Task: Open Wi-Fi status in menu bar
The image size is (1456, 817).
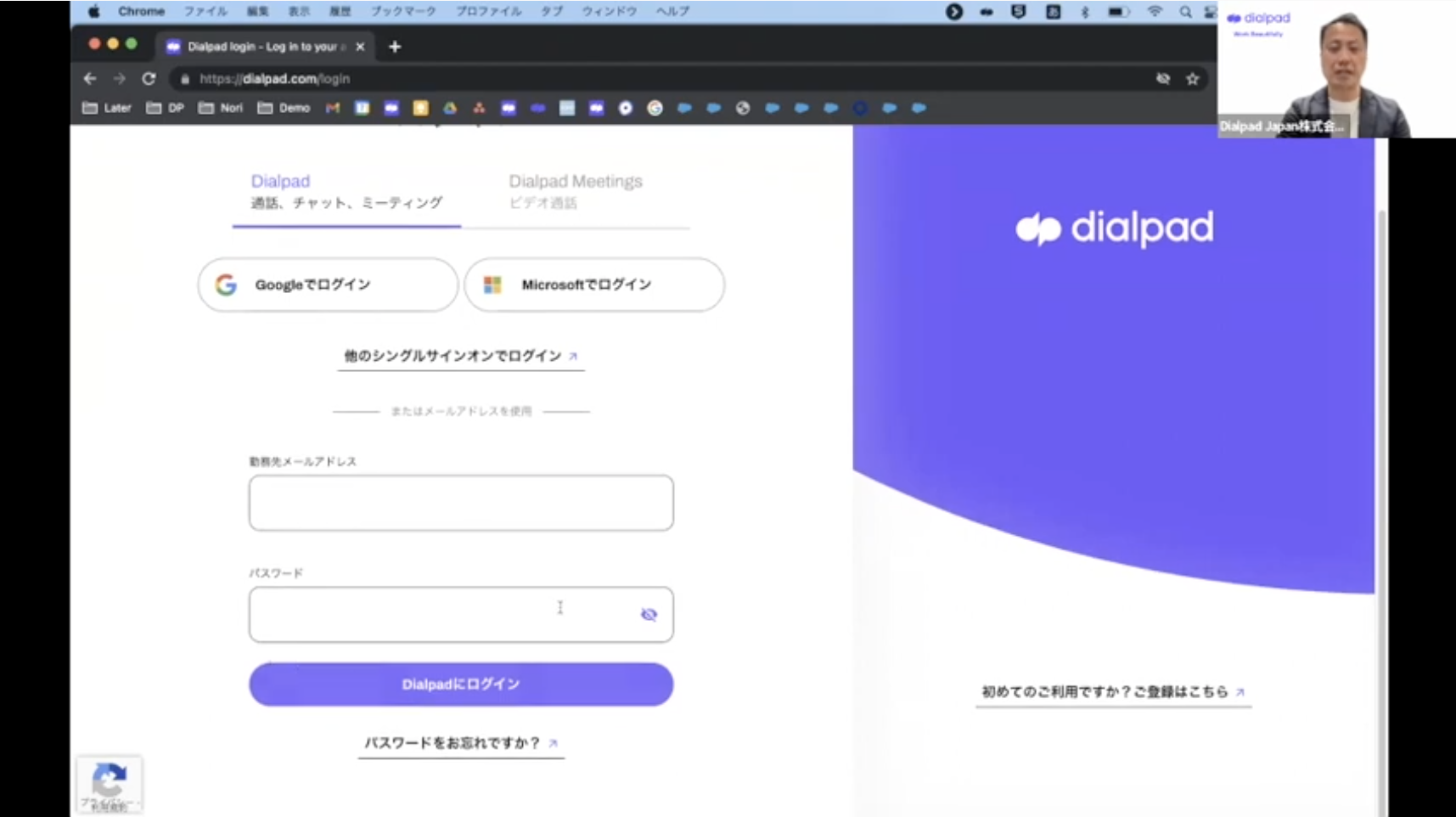Action: 1155,12
